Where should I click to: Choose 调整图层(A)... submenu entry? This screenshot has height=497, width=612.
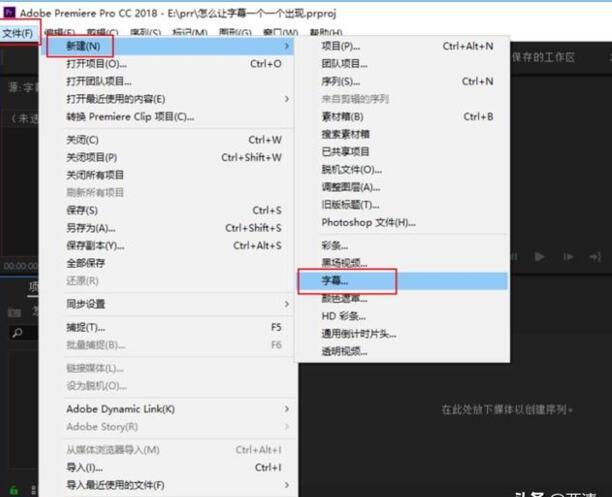[403, 187]
